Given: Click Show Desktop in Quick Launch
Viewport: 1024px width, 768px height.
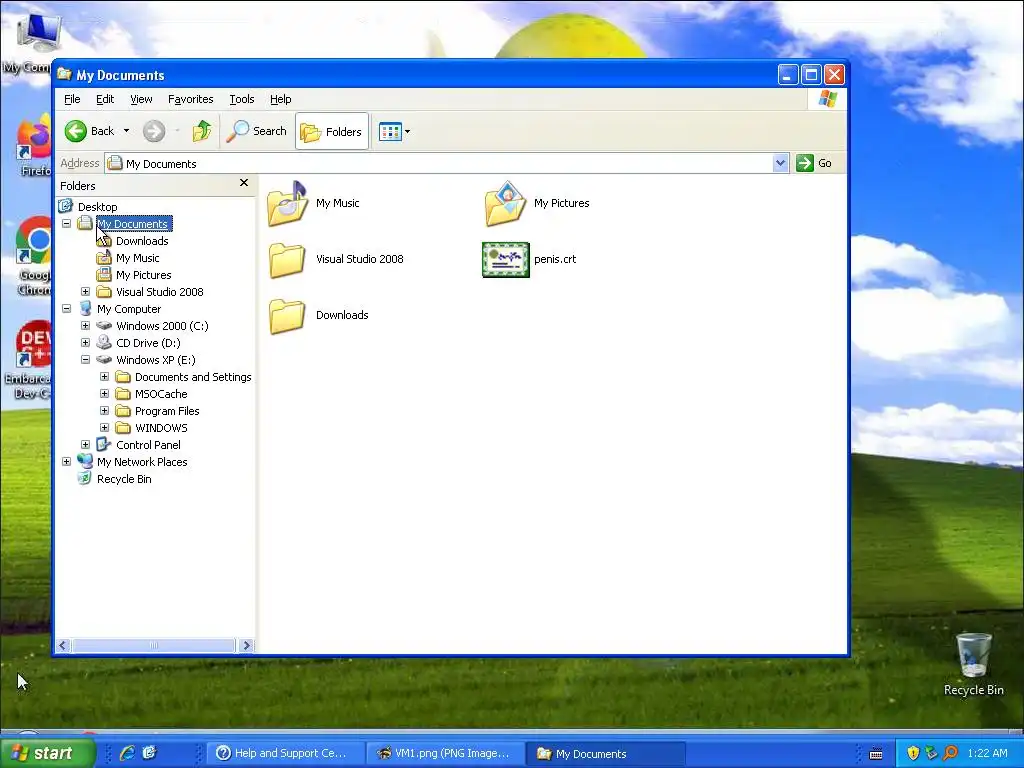Looking at the screenshot, I should click(150, 753).
